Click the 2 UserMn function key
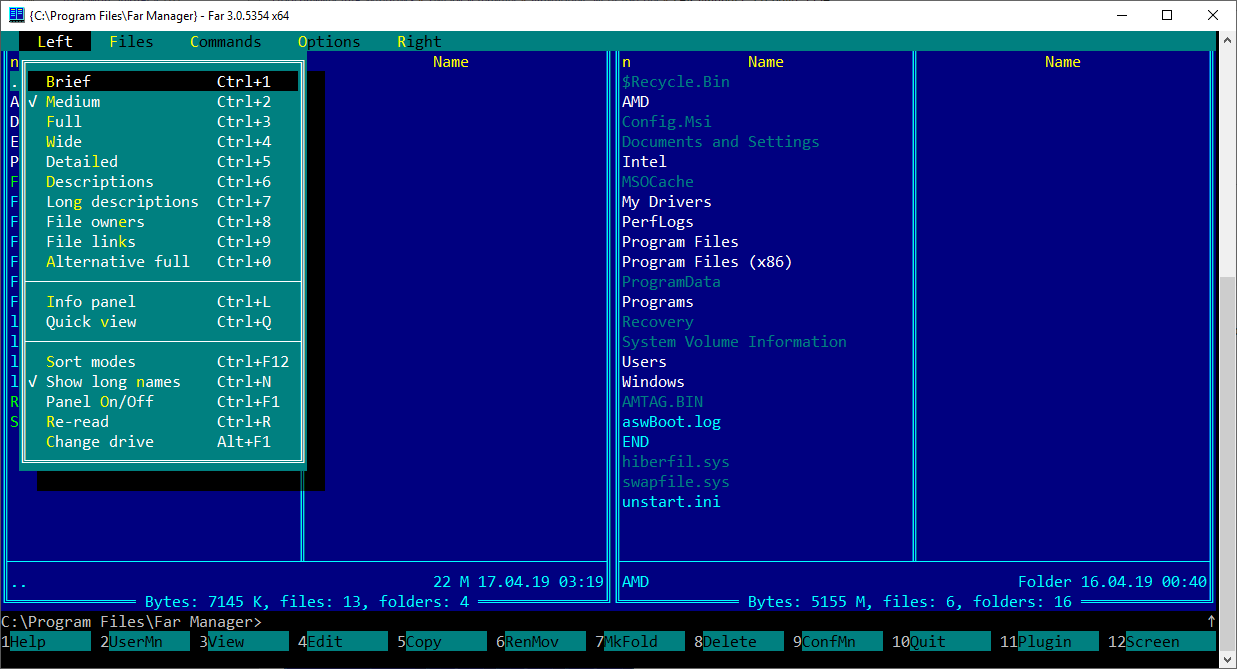The image size is (1237, 669). click(x=144, y=642)
